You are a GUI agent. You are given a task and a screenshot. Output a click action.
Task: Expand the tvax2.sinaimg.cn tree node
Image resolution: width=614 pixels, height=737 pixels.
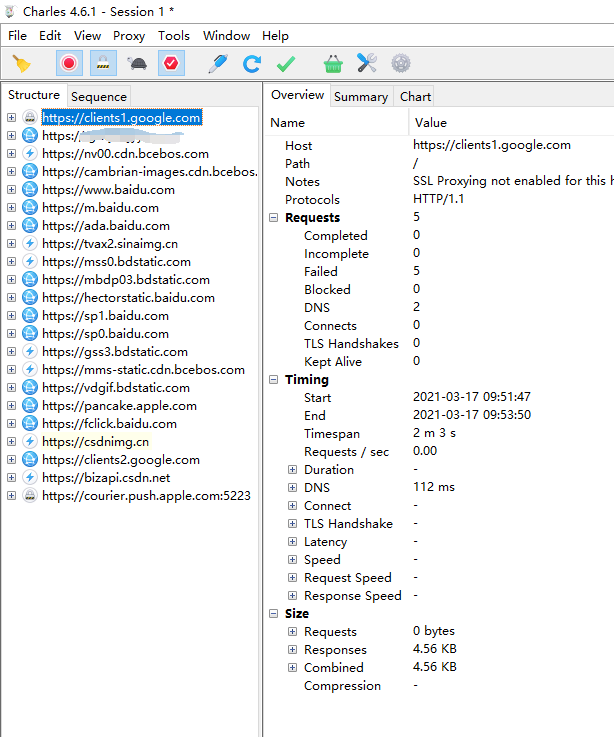coord(12,243)
